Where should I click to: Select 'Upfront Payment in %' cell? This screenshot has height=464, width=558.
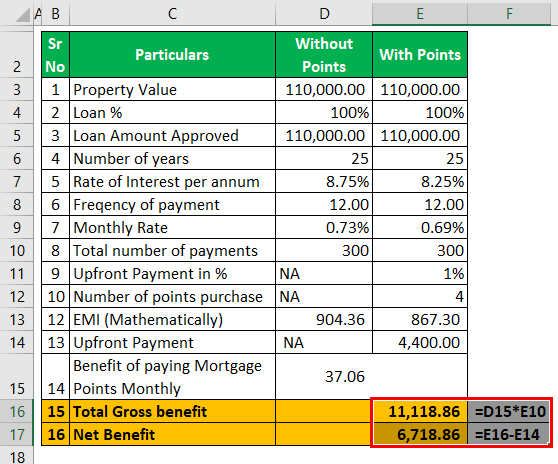(x=173, y=273)
